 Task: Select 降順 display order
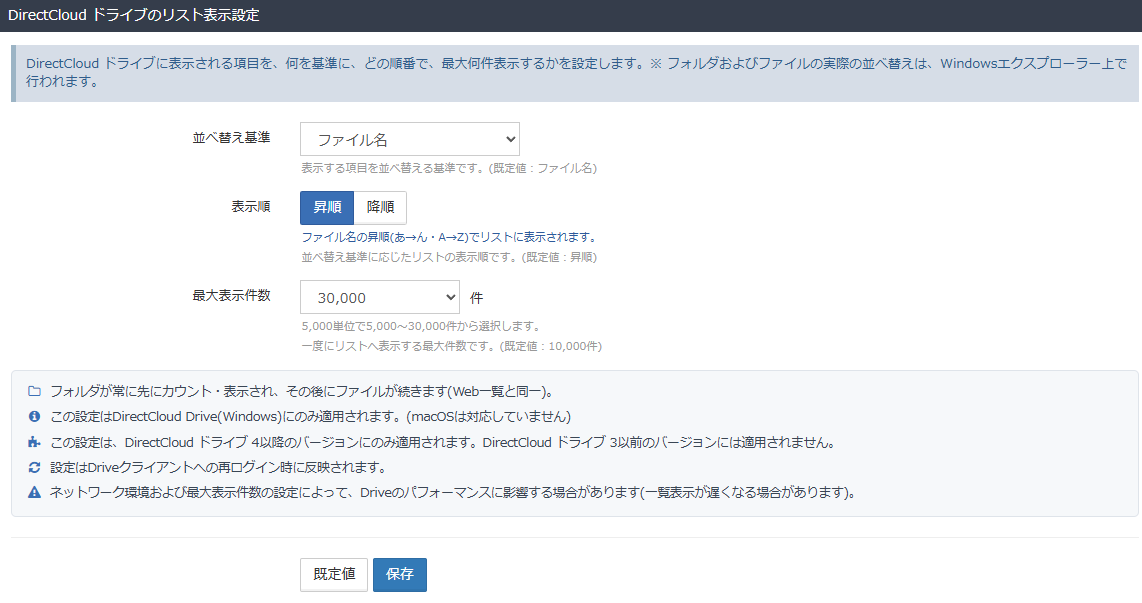[x=380, y=208]
